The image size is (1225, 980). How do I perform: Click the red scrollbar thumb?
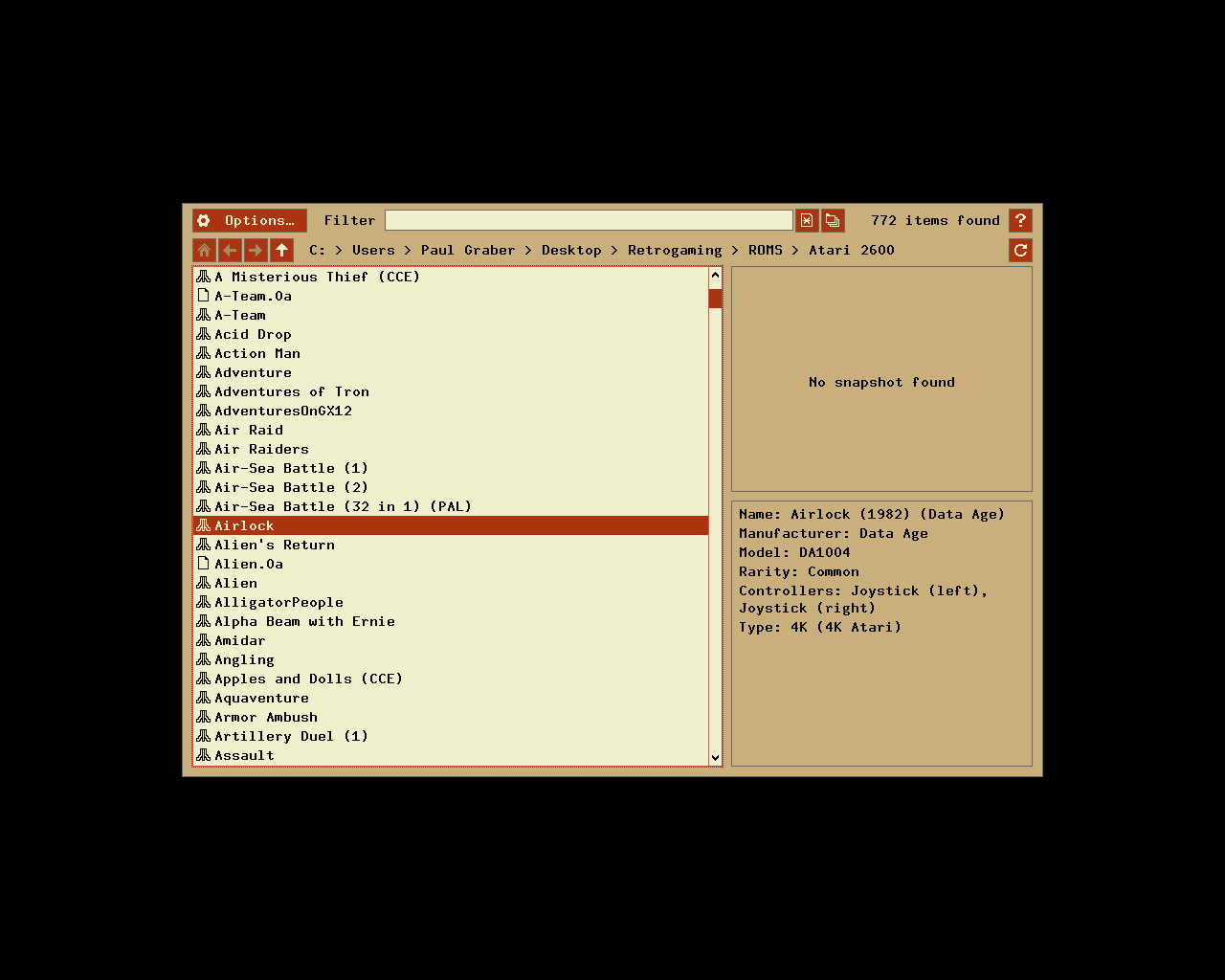715,299
